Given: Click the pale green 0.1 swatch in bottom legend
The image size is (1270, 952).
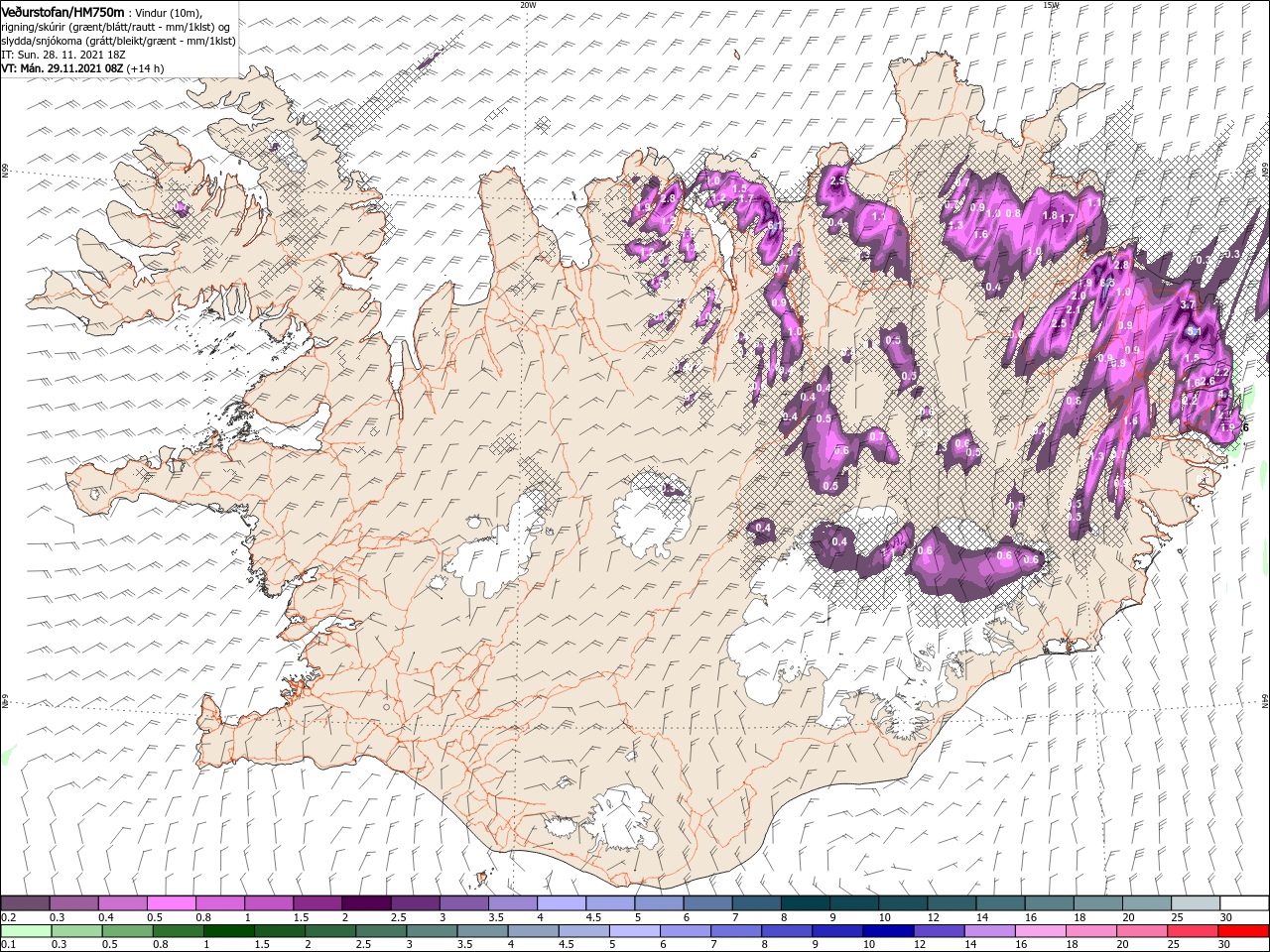Looking at the screenshot, I should (x=25, y=930).
